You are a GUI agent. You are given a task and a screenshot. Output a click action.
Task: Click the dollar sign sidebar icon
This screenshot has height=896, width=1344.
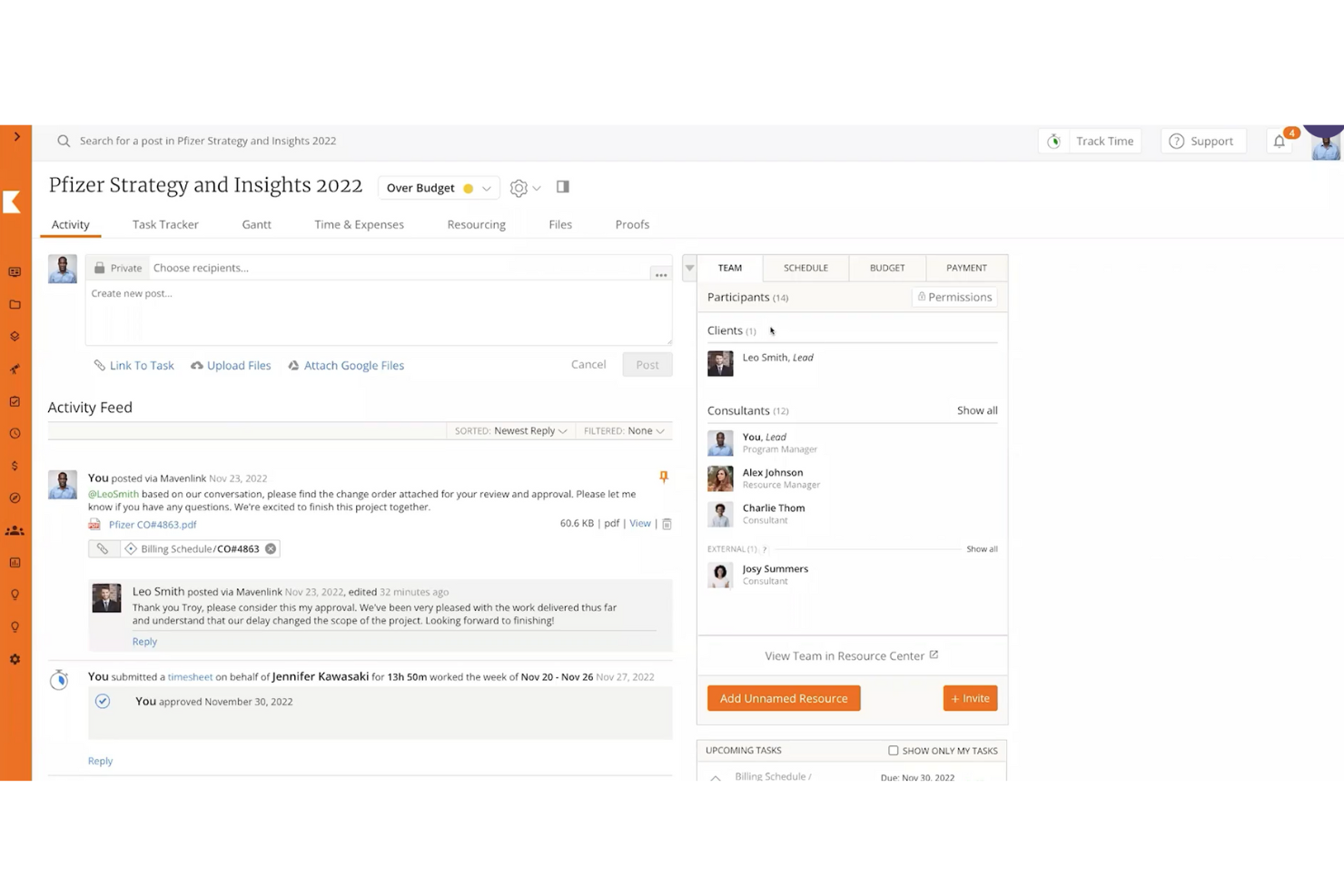point(15,466)
